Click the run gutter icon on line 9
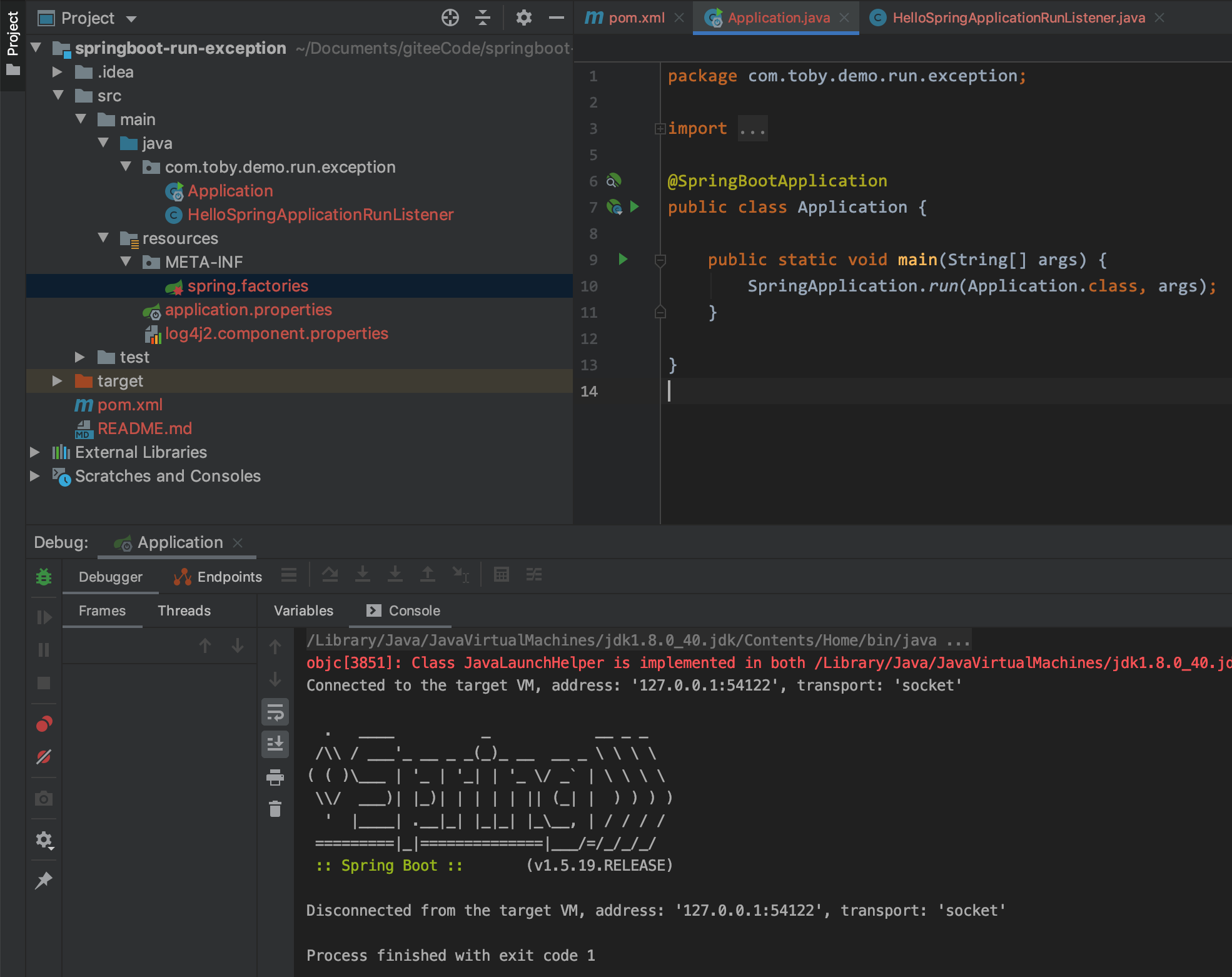Viewport: 1232px width, 977px height. point(622,259)
